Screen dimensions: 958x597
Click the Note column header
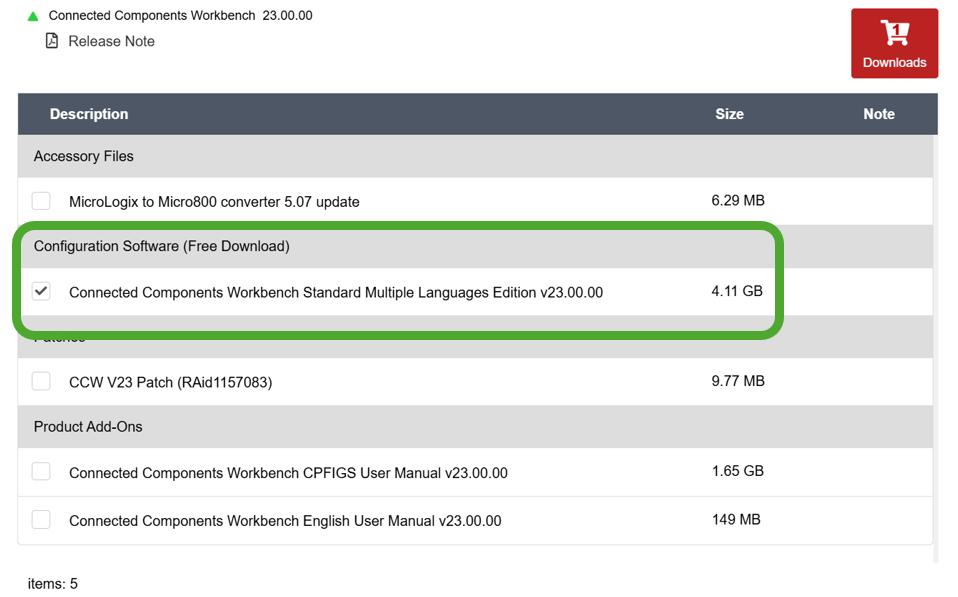pyautogui.click(x=878, y=114)
